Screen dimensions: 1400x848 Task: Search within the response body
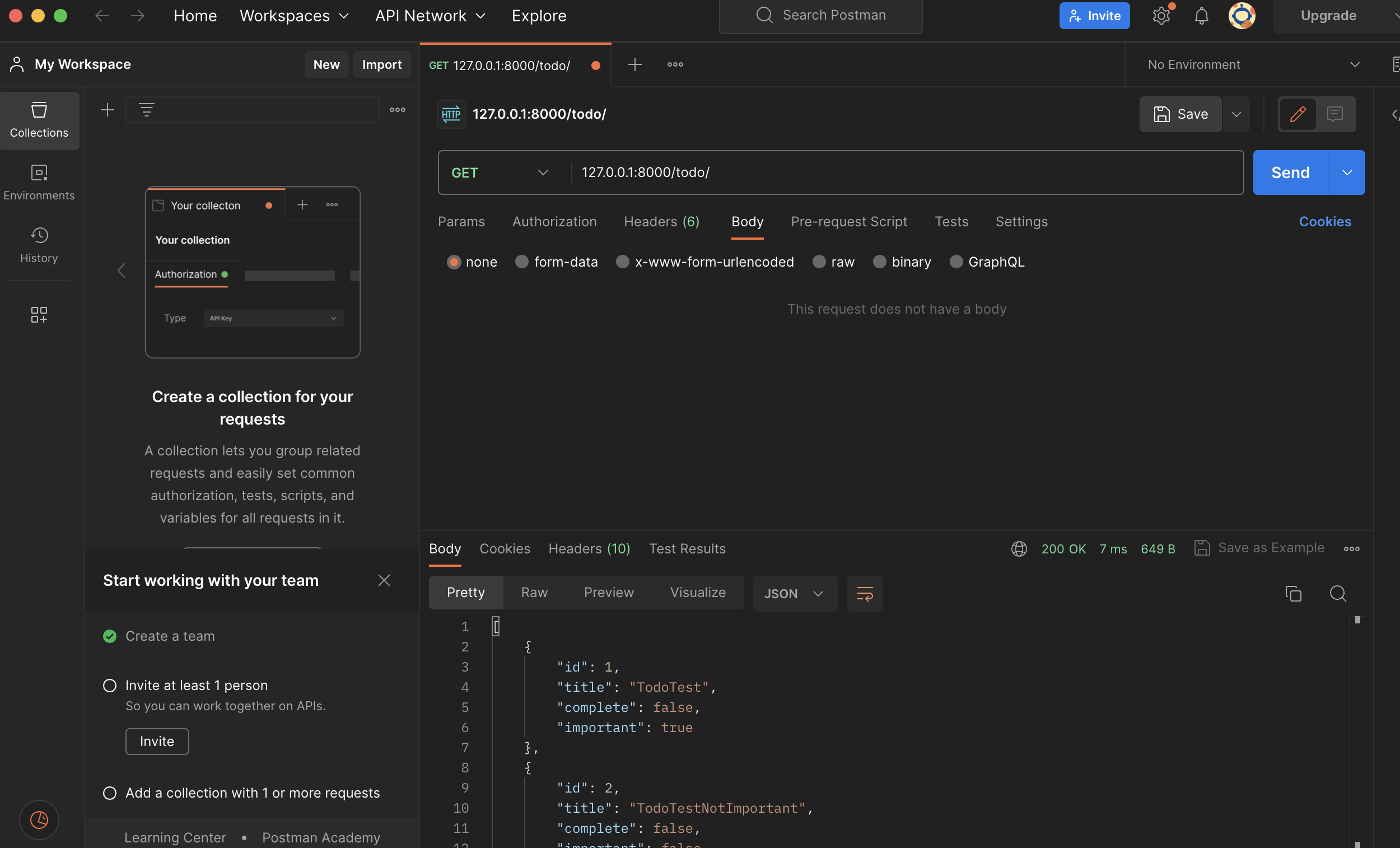(1337, 593)
